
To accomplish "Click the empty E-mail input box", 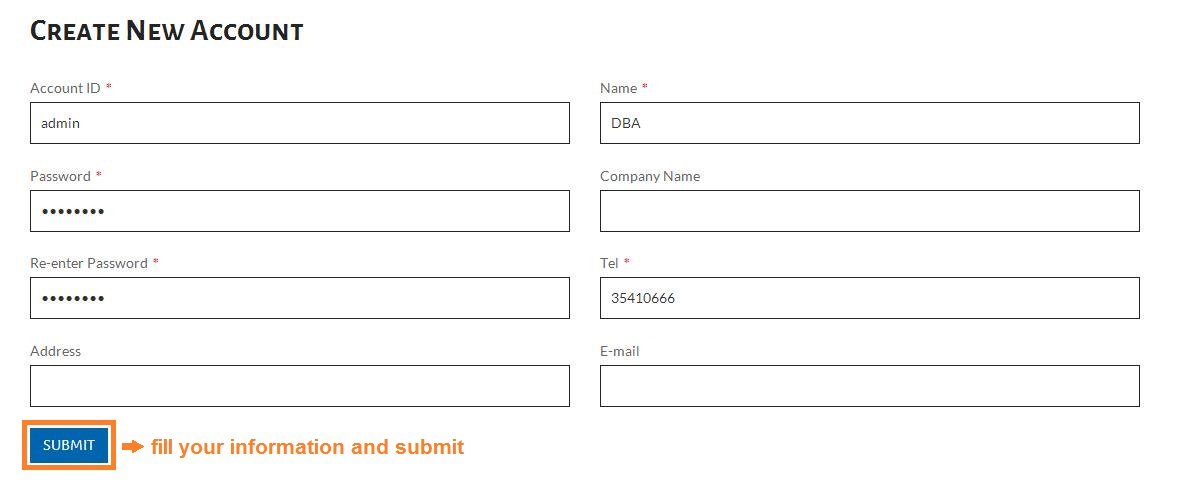I will coord(869,386).
